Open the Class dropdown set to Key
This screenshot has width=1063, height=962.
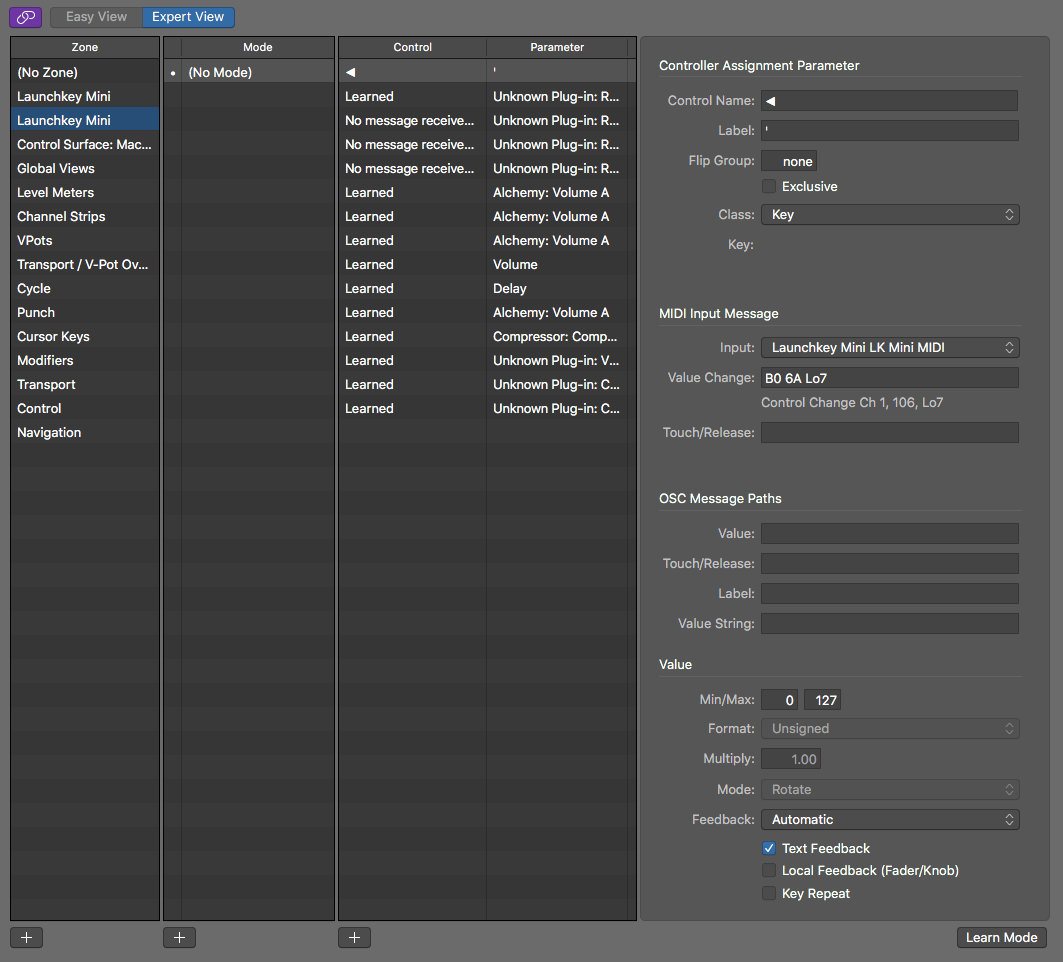pyautogui.click(x=889, y=215)
